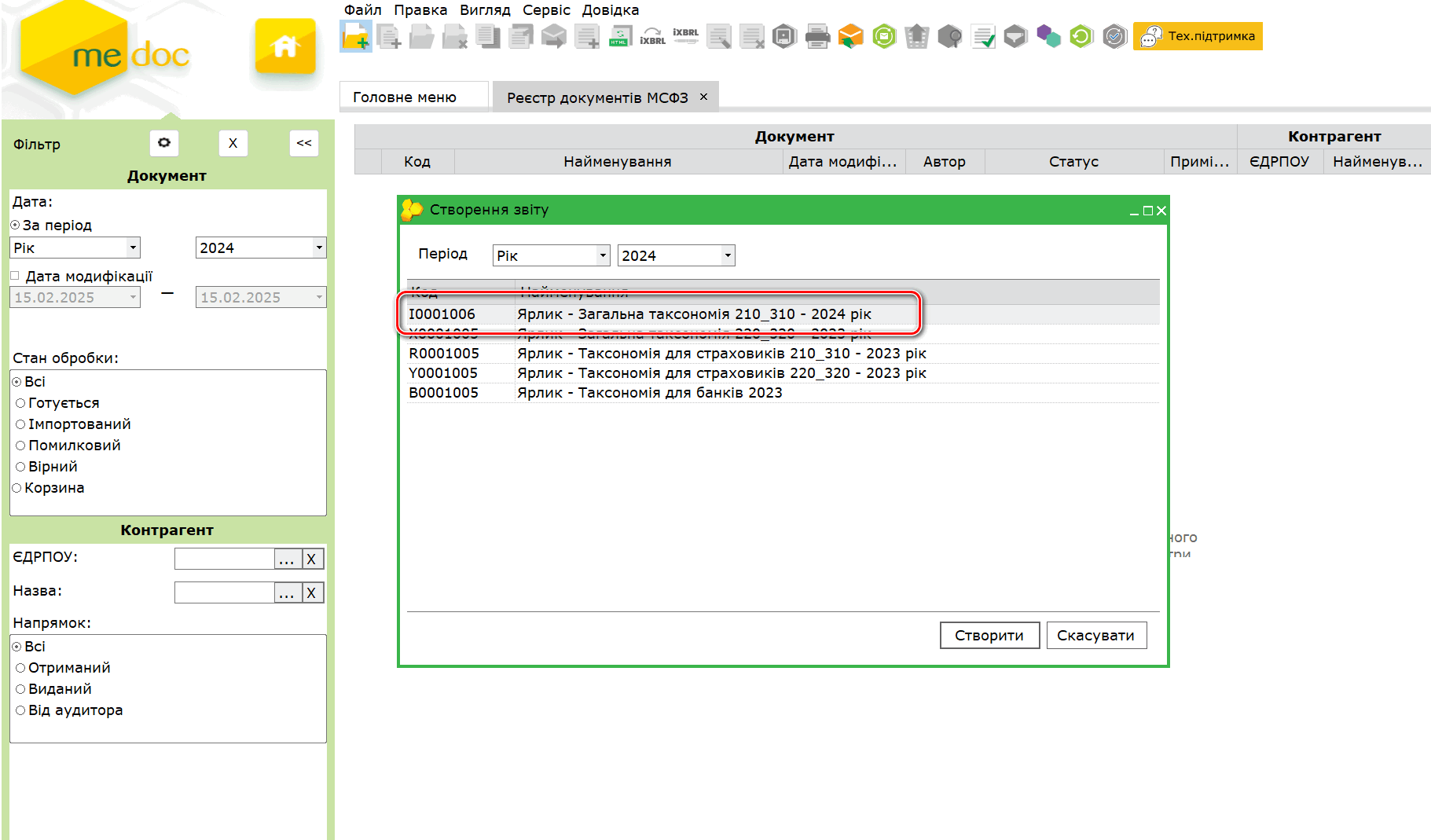Click the Створити button
The width and height of the screenshot is (1431, 840).
(989, 636)
